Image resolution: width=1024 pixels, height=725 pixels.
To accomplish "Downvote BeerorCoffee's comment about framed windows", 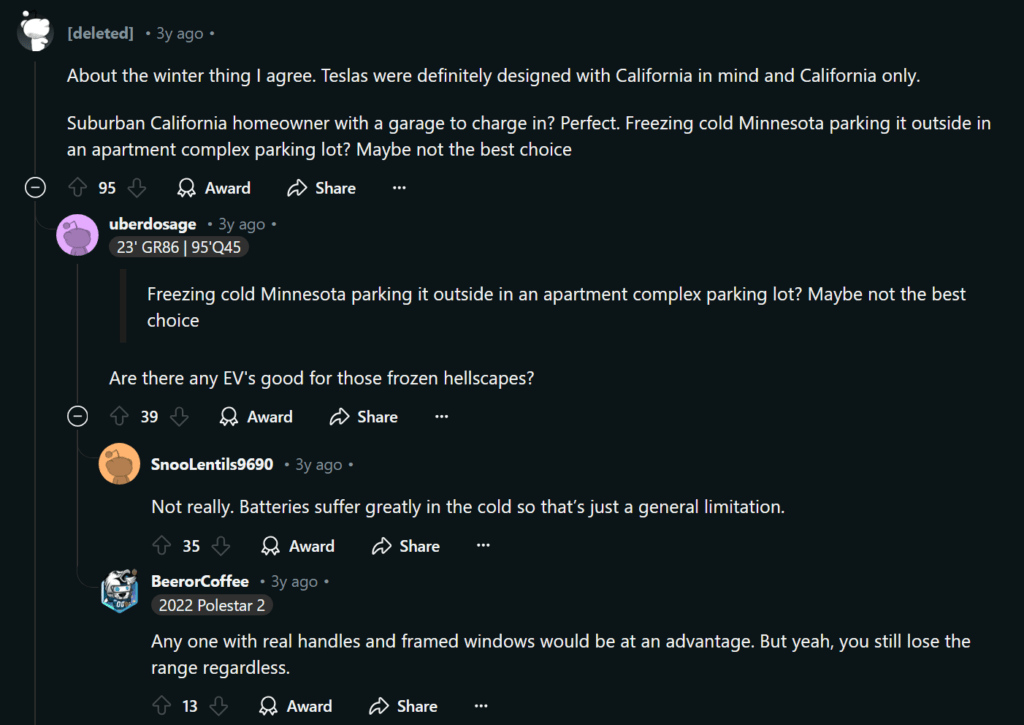I will [219, 705].
